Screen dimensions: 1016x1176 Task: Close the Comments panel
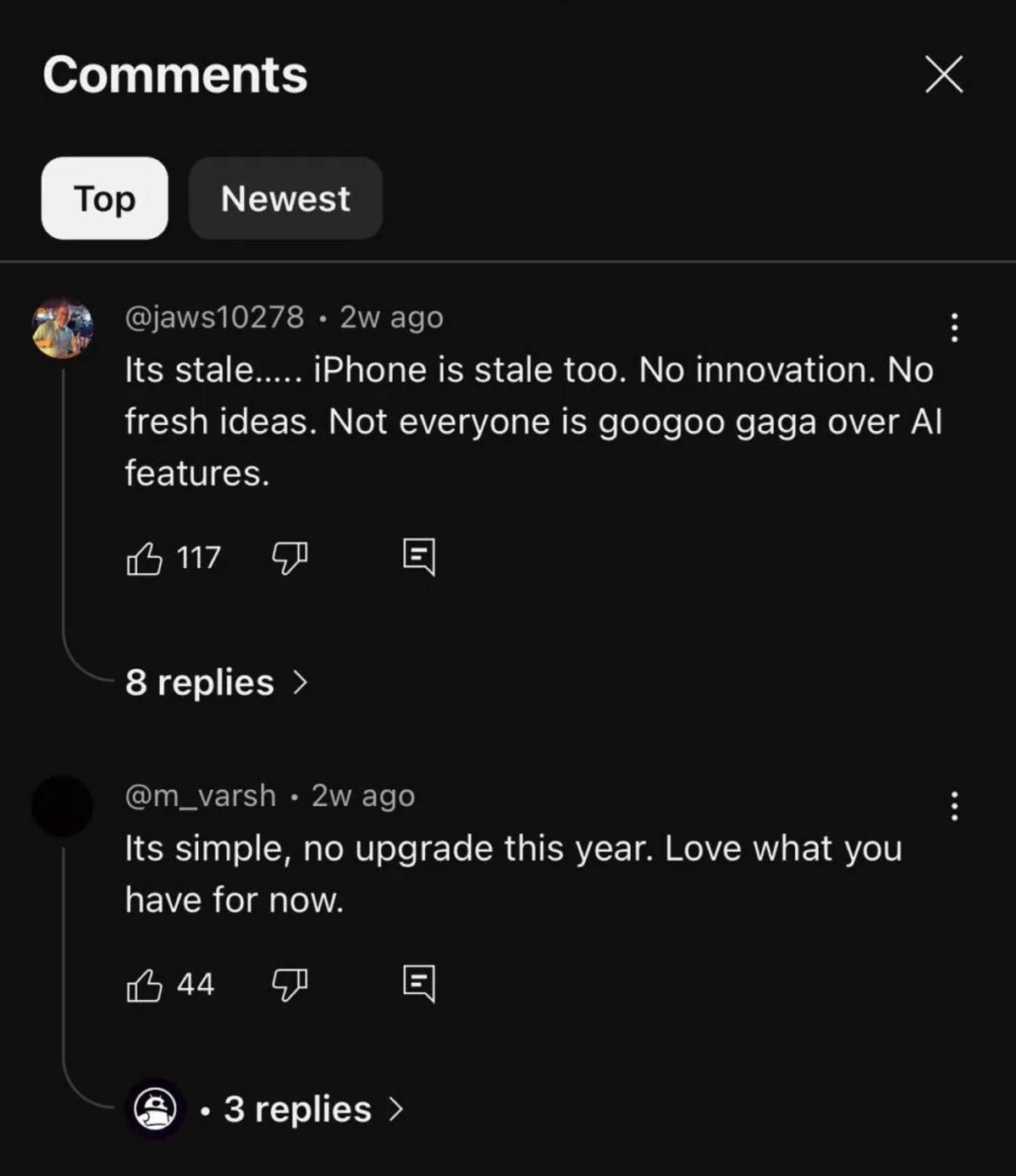[944, 75]
